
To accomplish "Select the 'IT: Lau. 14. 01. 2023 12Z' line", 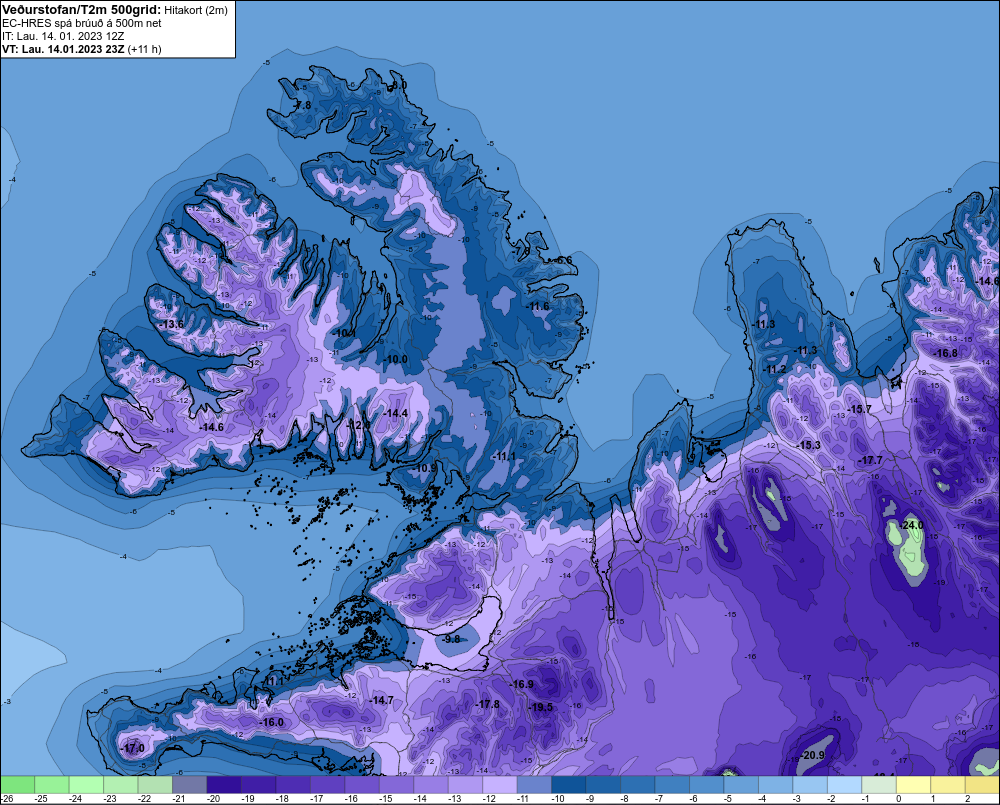I will [x=63, y=36].
